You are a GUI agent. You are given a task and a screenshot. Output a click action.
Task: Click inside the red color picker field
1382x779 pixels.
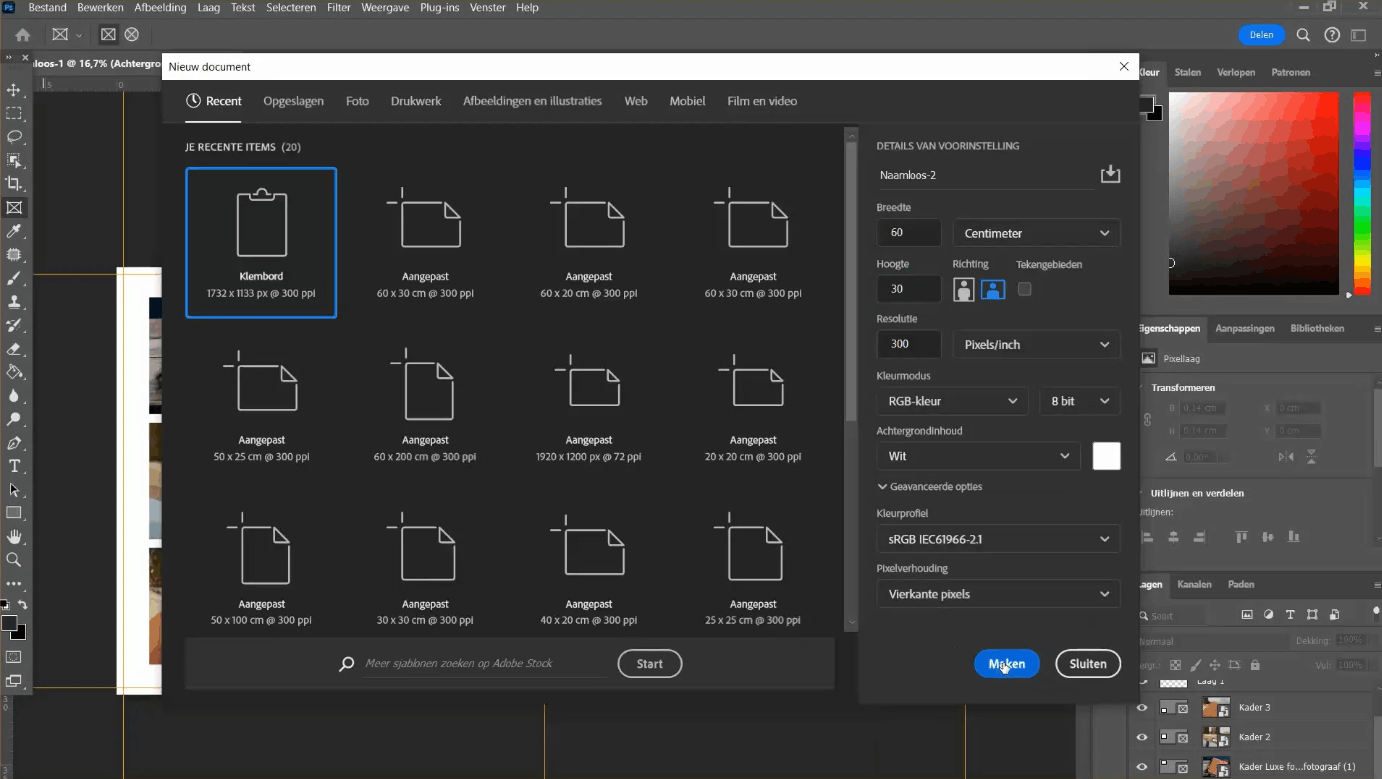tap(1254, 193)
